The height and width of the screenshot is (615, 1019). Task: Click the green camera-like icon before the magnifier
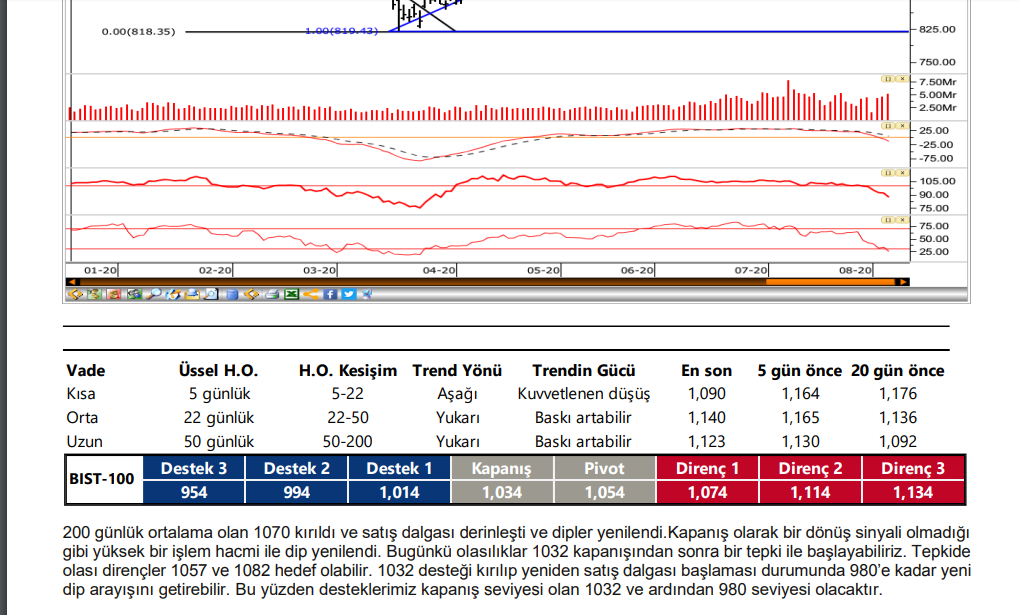pyautogui.click(x=134, y=294)
